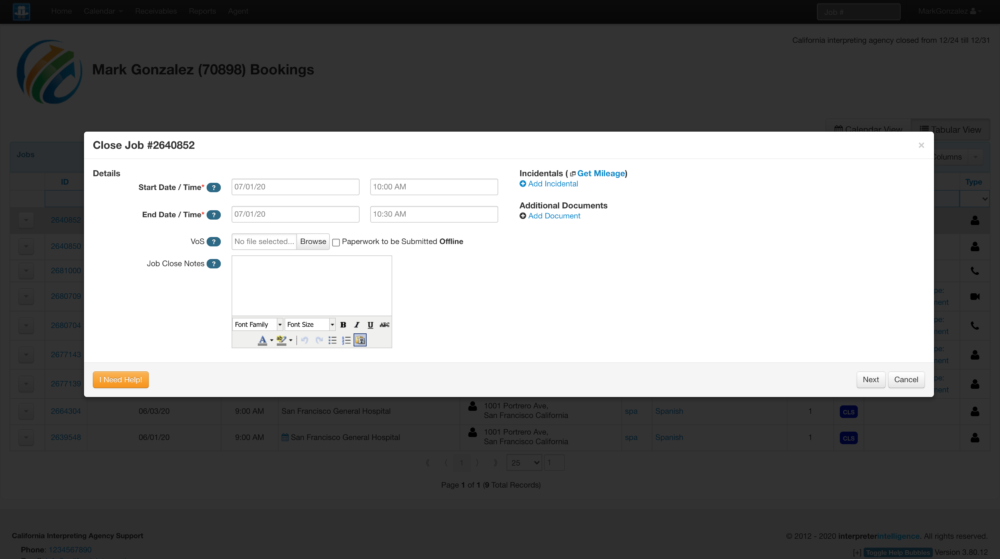Click inside Job Close Notes text area
1000x559 pixels.
[312, 286]
